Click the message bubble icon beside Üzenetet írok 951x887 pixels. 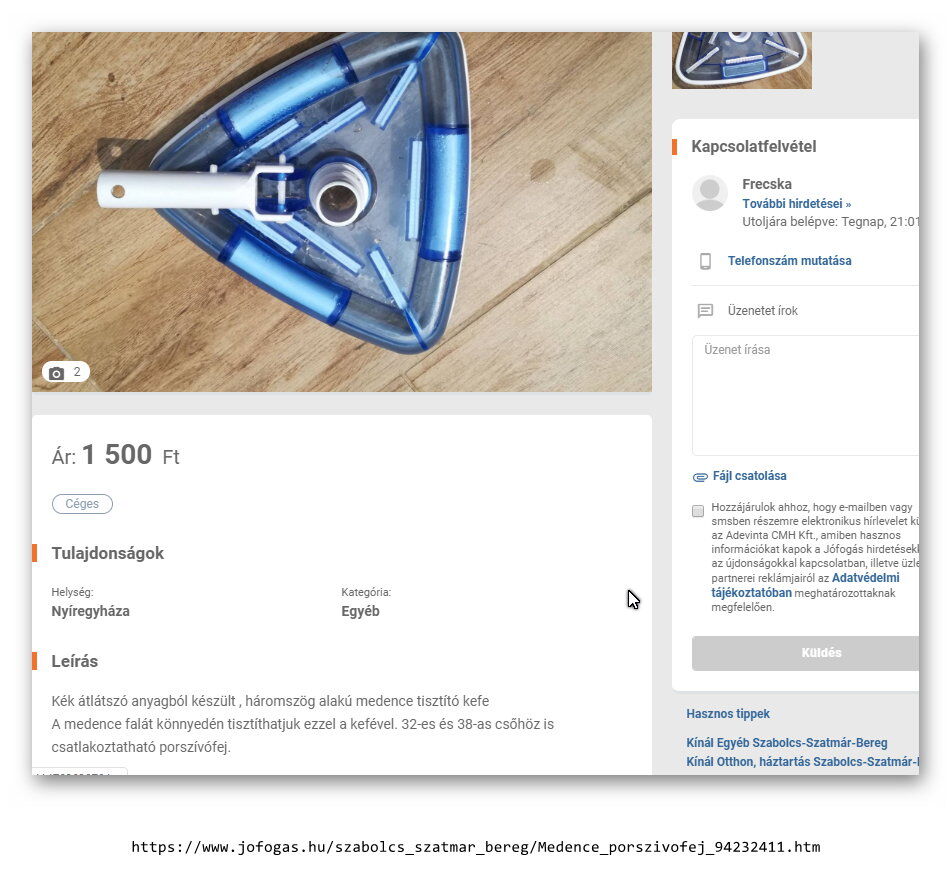(705, 311)
